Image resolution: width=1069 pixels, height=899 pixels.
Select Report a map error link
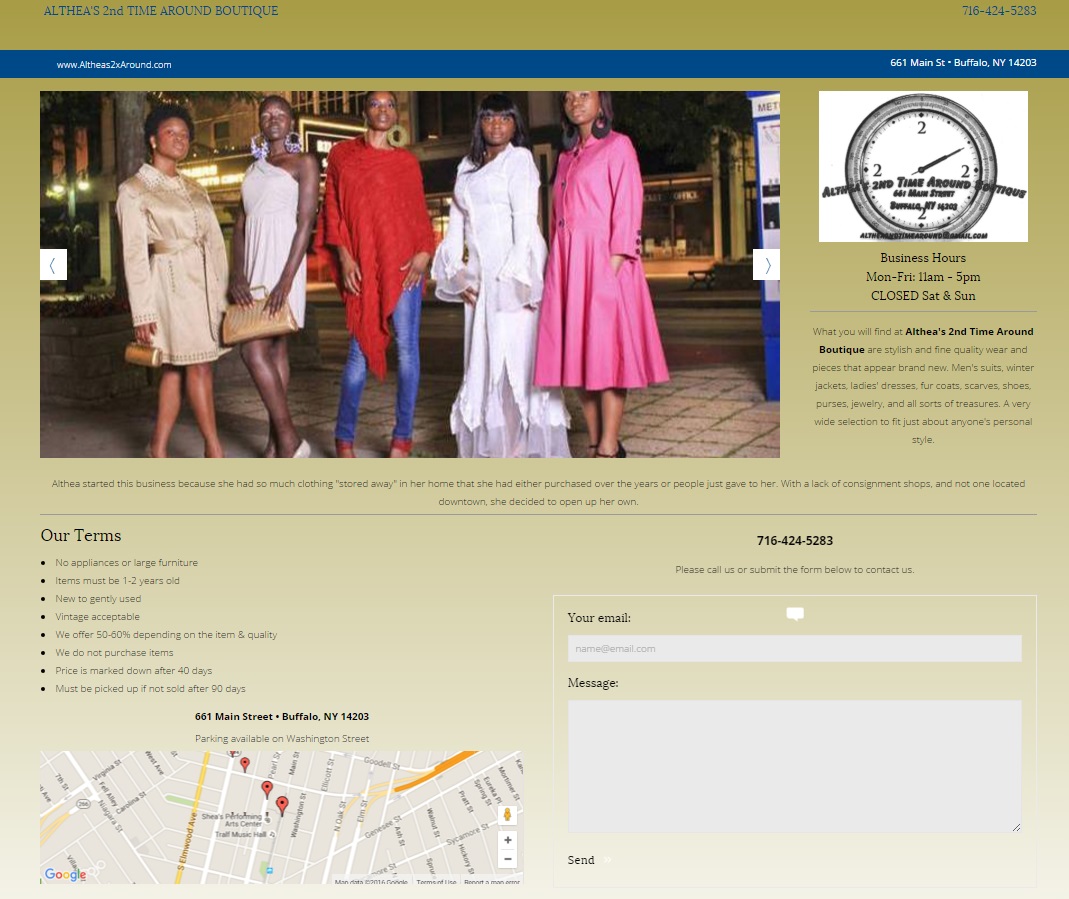coord(492,882)
